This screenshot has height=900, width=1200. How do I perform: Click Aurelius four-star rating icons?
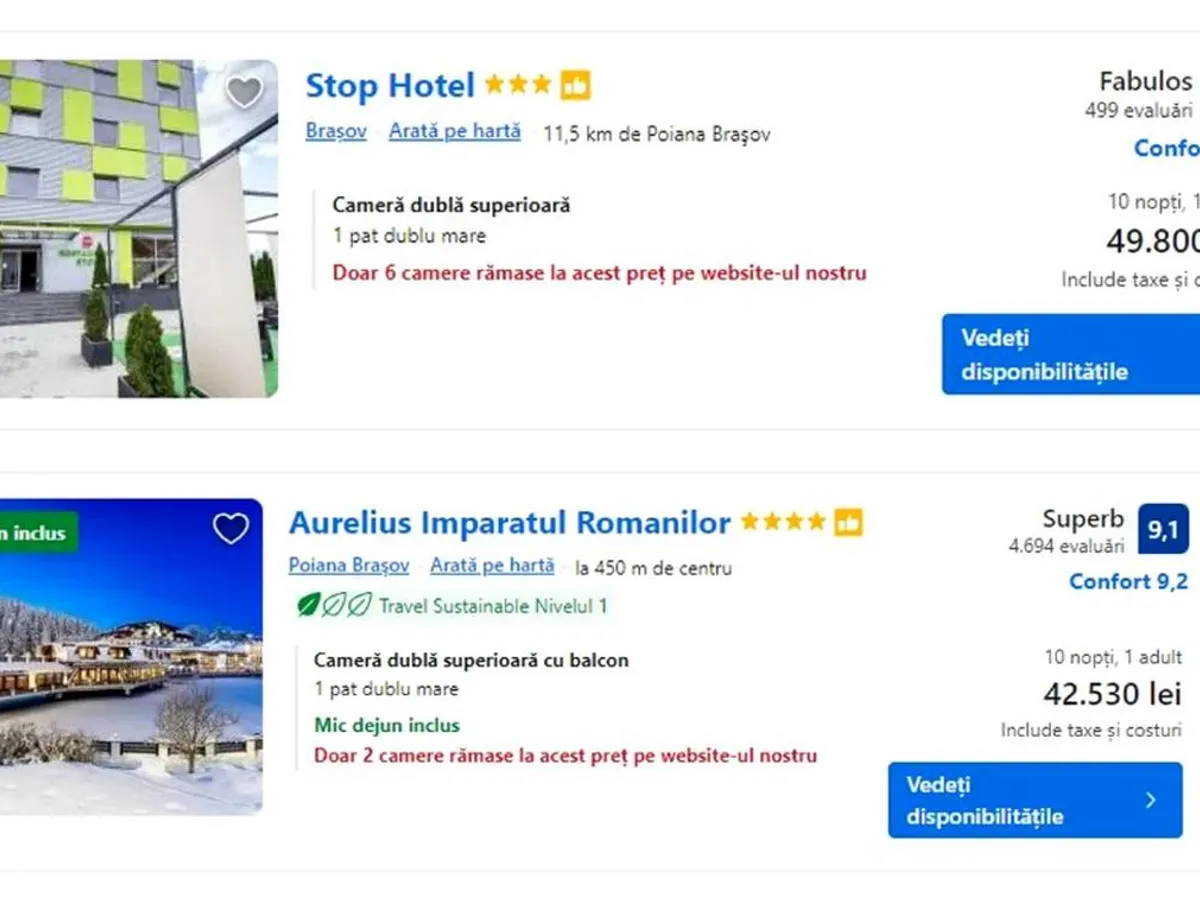[x=783, y=522]
